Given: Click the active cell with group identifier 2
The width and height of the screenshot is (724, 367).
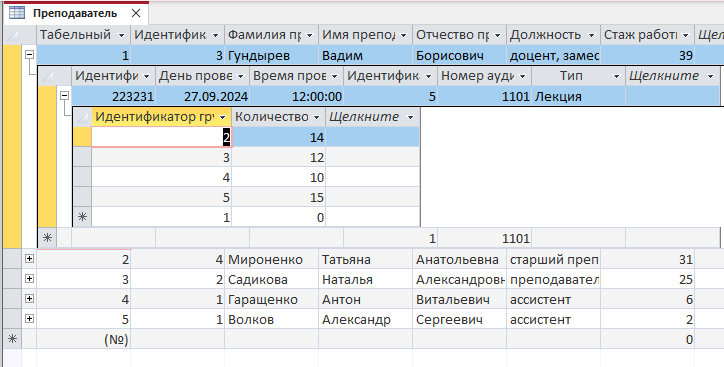Looking at the screenshot, I should coord(162,137).
